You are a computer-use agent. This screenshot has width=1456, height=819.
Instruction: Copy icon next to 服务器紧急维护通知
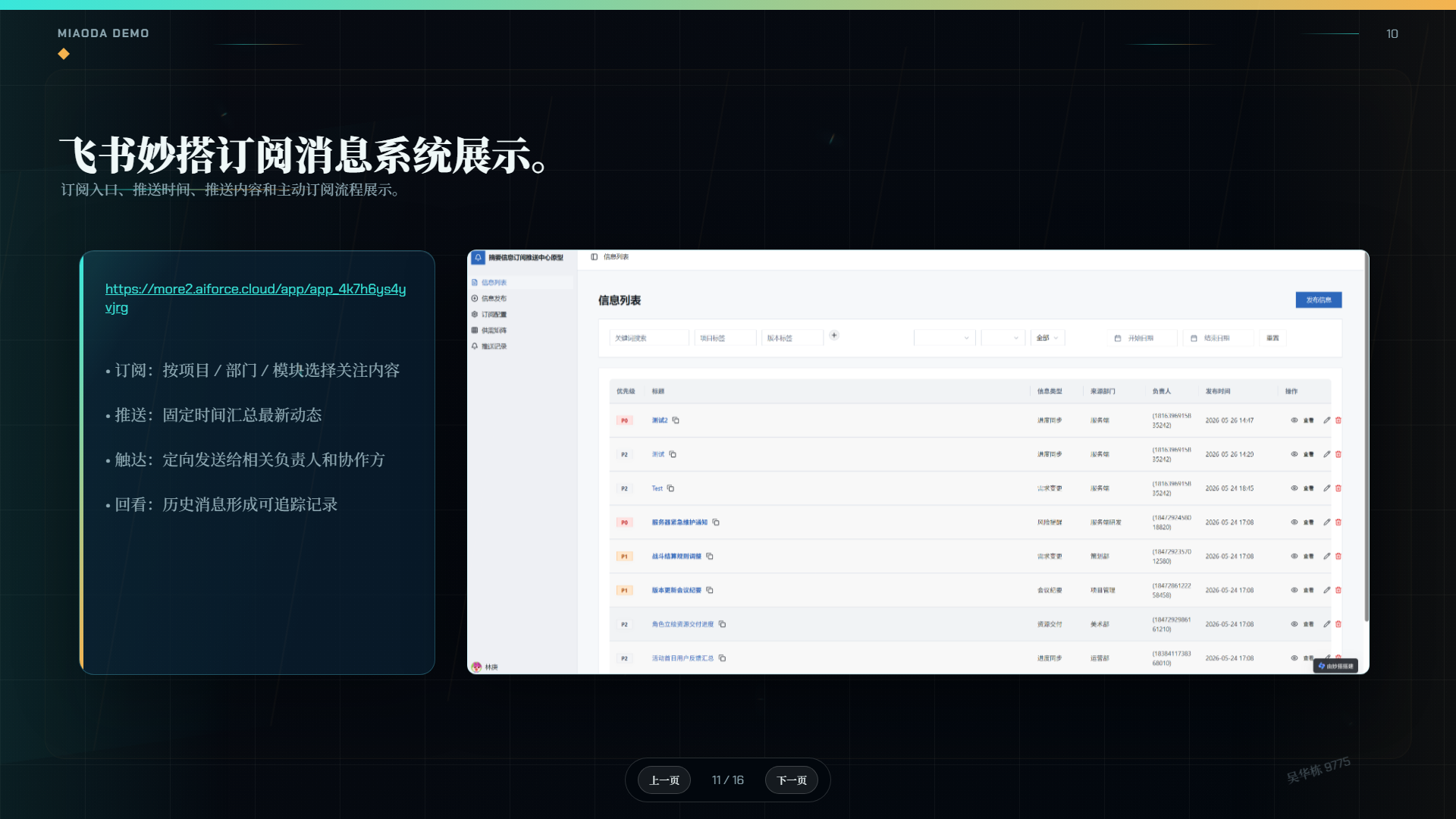[x=716, y=522]
